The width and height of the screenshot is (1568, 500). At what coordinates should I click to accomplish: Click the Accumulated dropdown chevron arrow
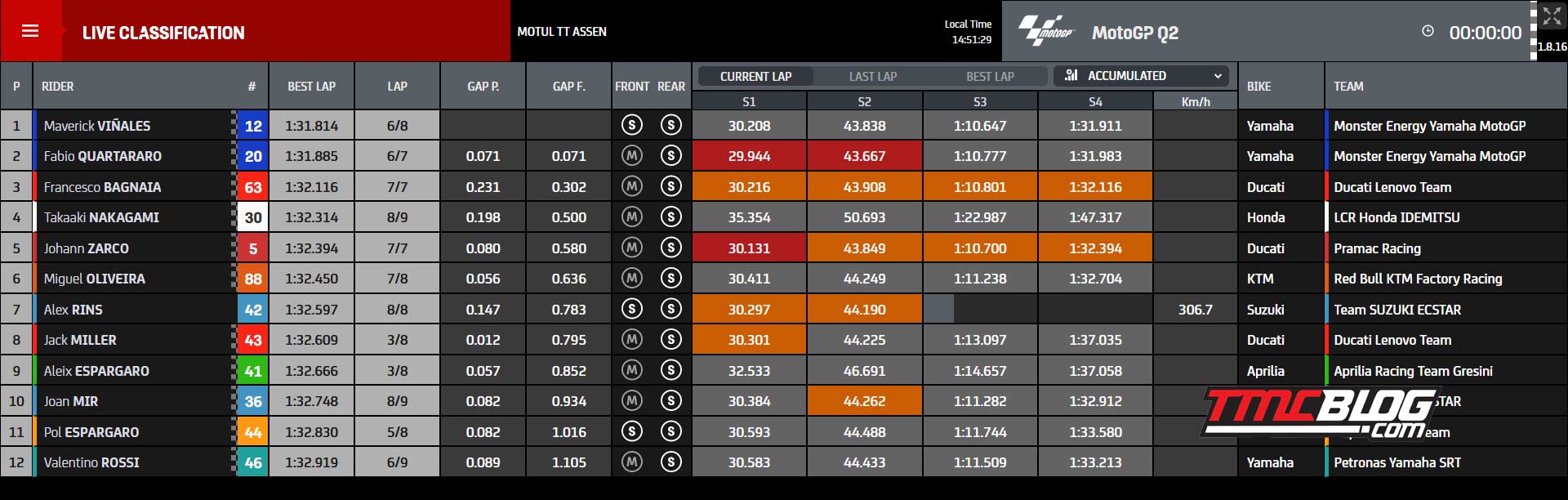click(1218, 76)
